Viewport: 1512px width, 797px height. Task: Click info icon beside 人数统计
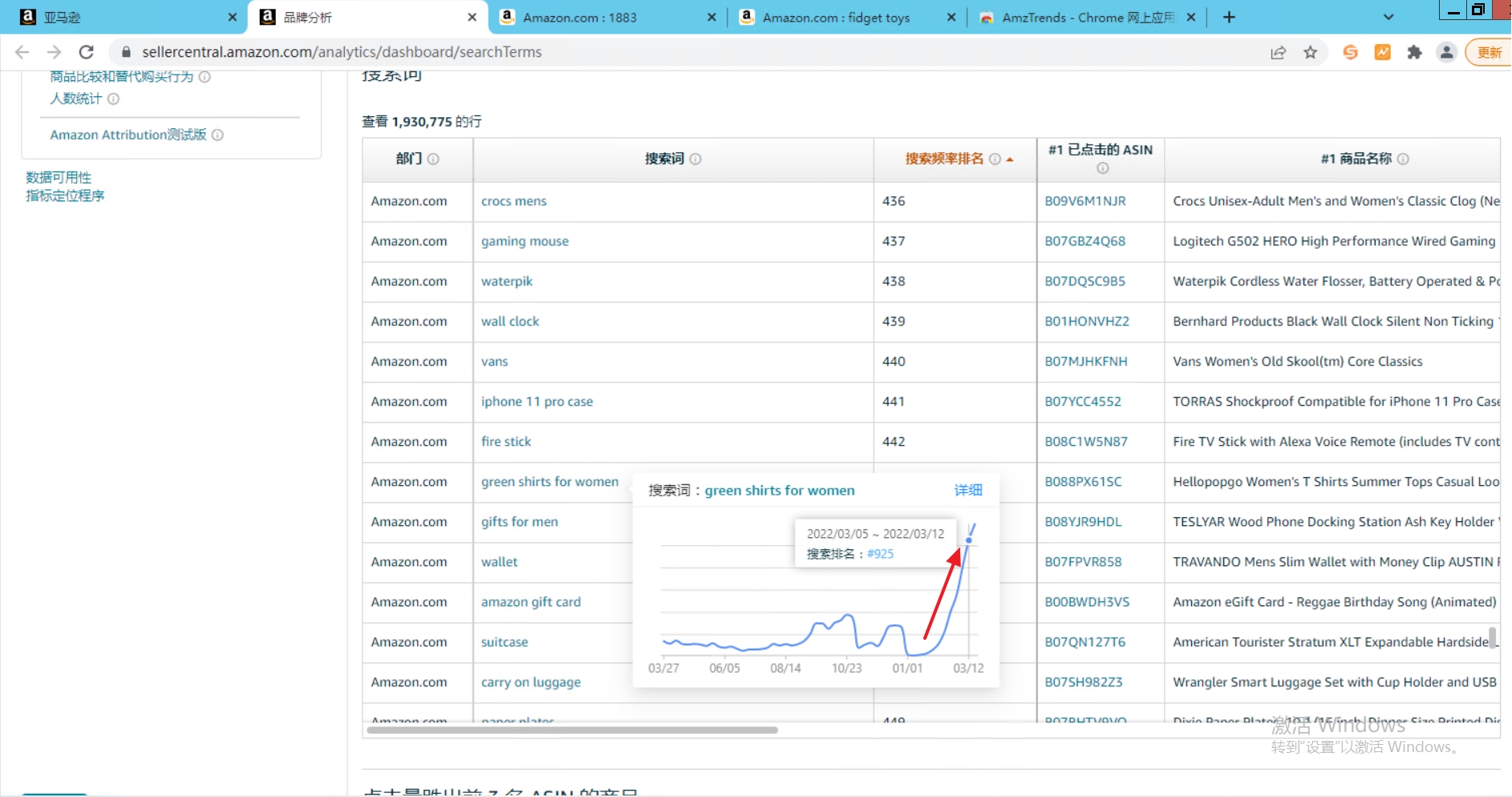[x=113, y=99]
